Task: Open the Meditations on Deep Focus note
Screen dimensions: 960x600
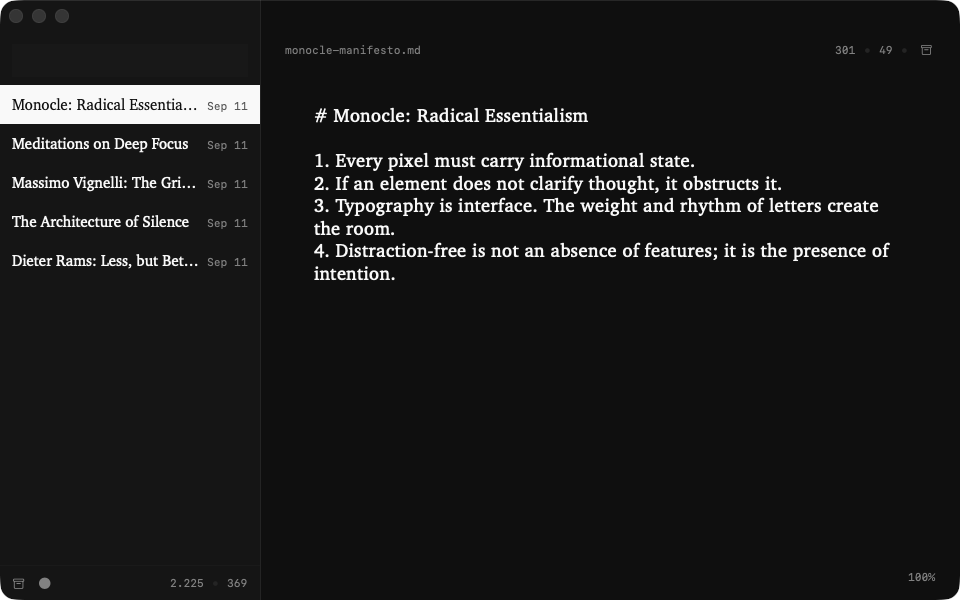Action: point(130,144)
